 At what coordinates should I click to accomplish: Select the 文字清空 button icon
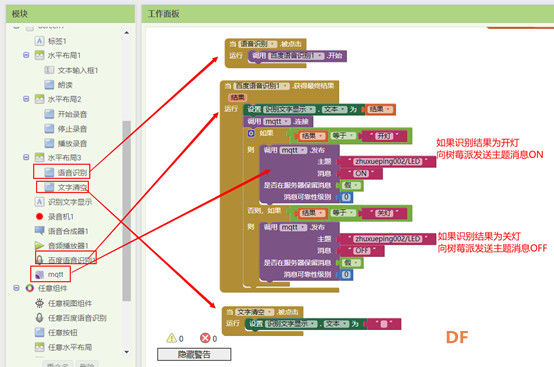49,187
